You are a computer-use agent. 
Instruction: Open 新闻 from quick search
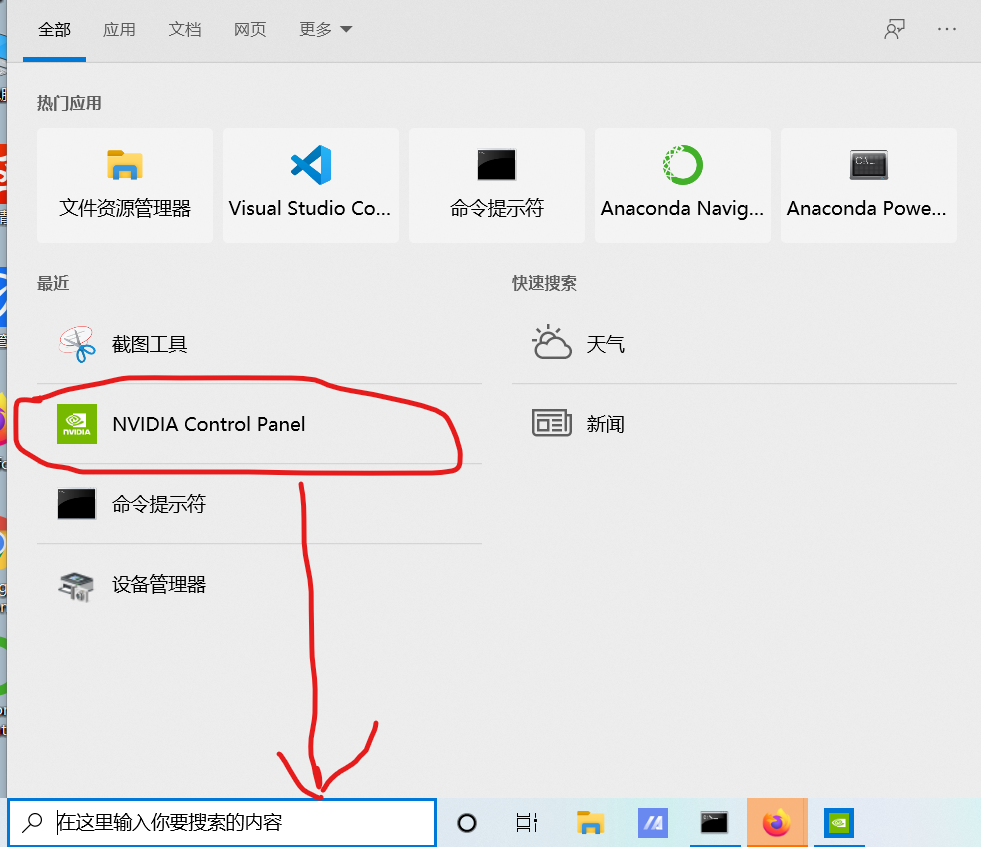tap(605, 423)
